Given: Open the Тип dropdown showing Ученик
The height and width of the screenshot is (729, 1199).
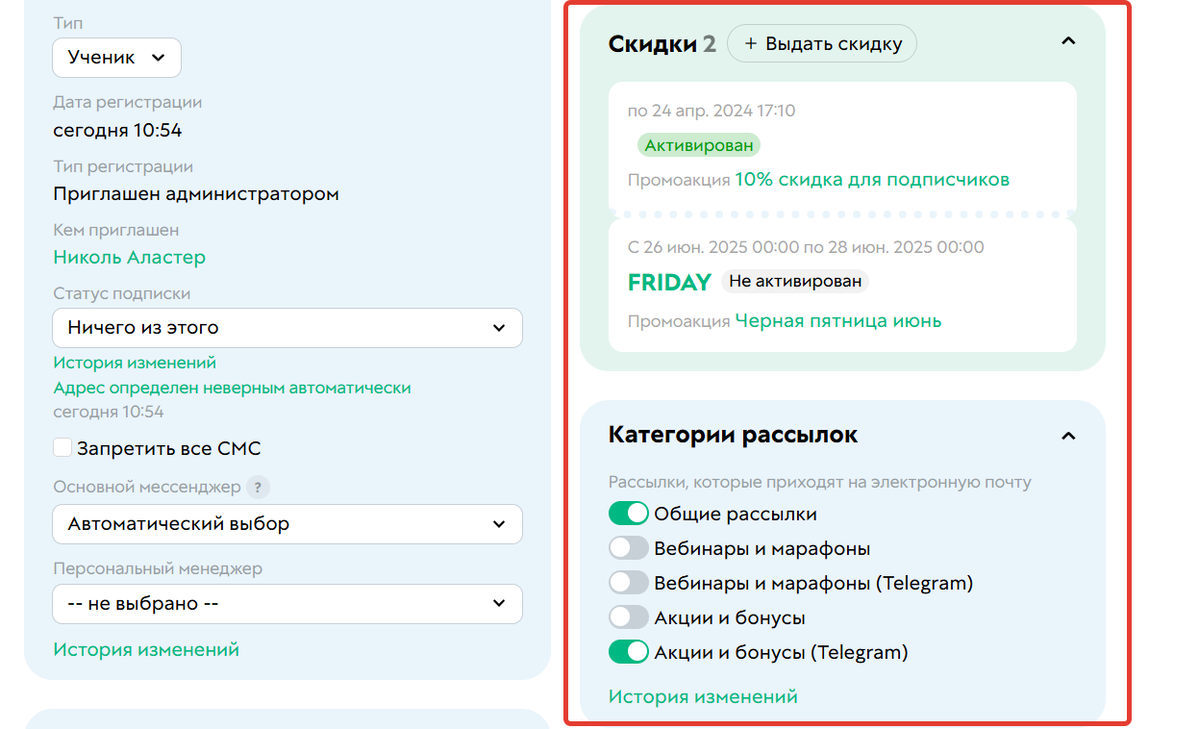Looking at the screenshot, I should pyautogui.click(x=116, y=57).
